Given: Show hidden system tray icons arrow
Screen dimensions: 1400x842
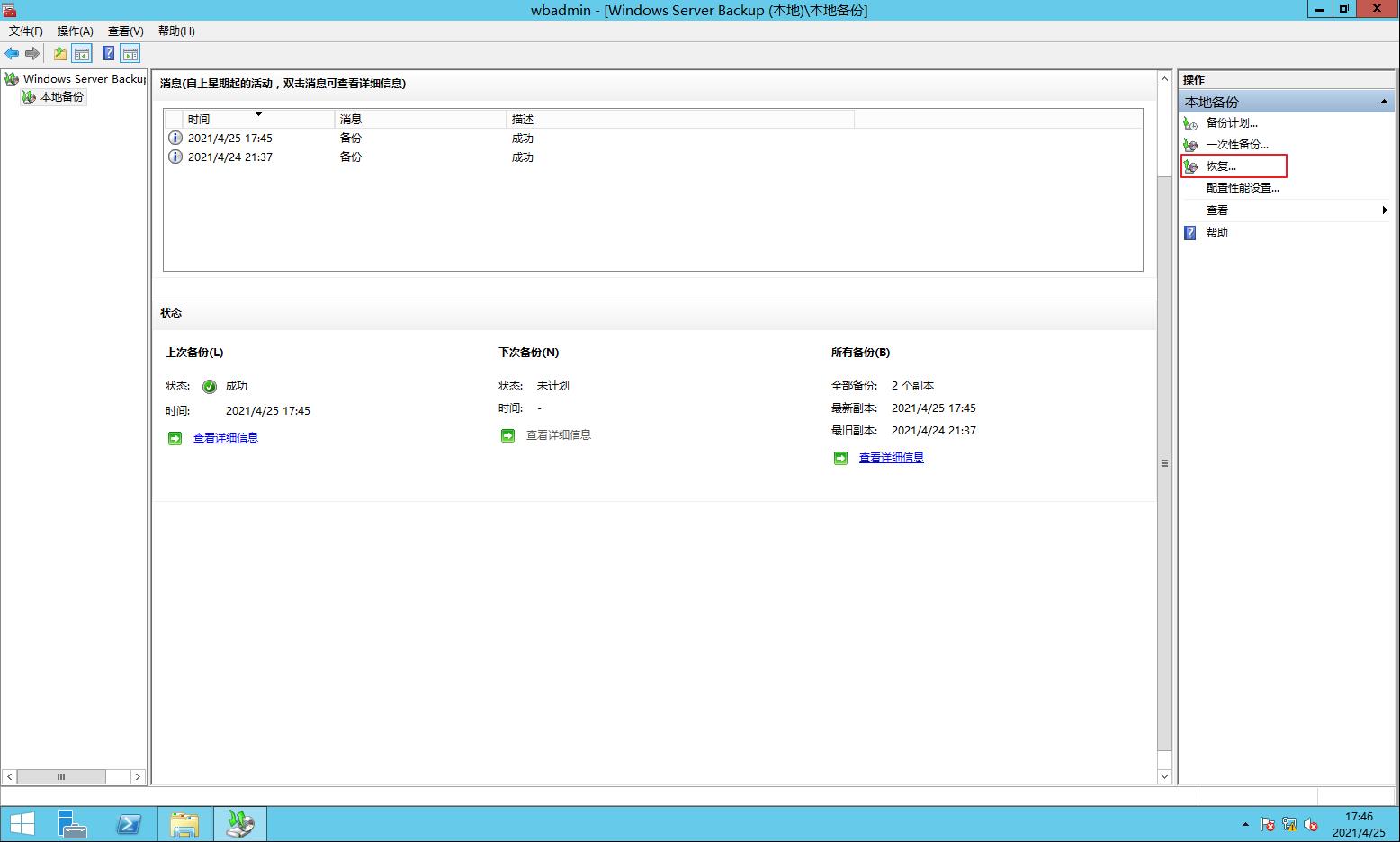Looking at the screenshot, I should click(1245, 824).
